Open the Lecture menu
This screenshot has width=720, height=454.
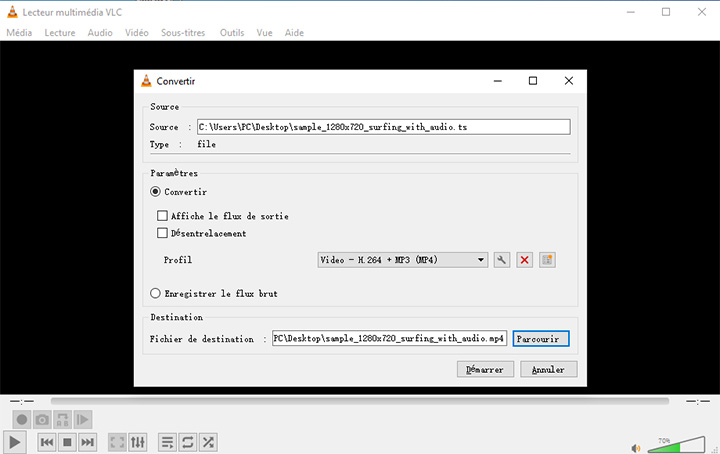60,33
